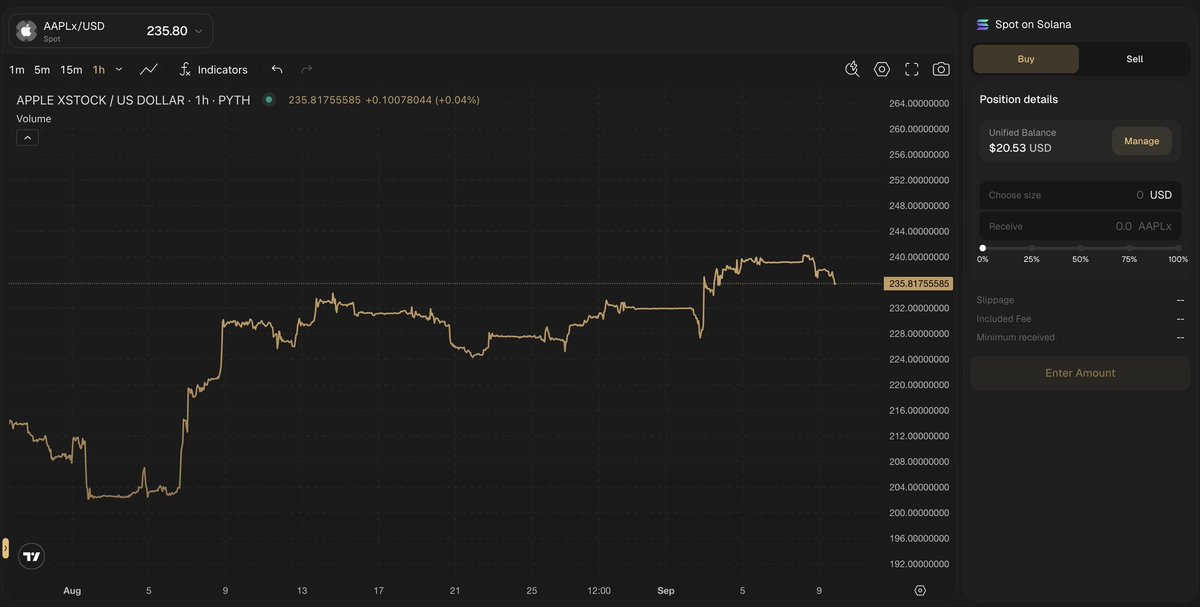The width and height of the screenshot is (1200, 607).
Task: Open the time axis settings gear
Action: click(920, 591)
